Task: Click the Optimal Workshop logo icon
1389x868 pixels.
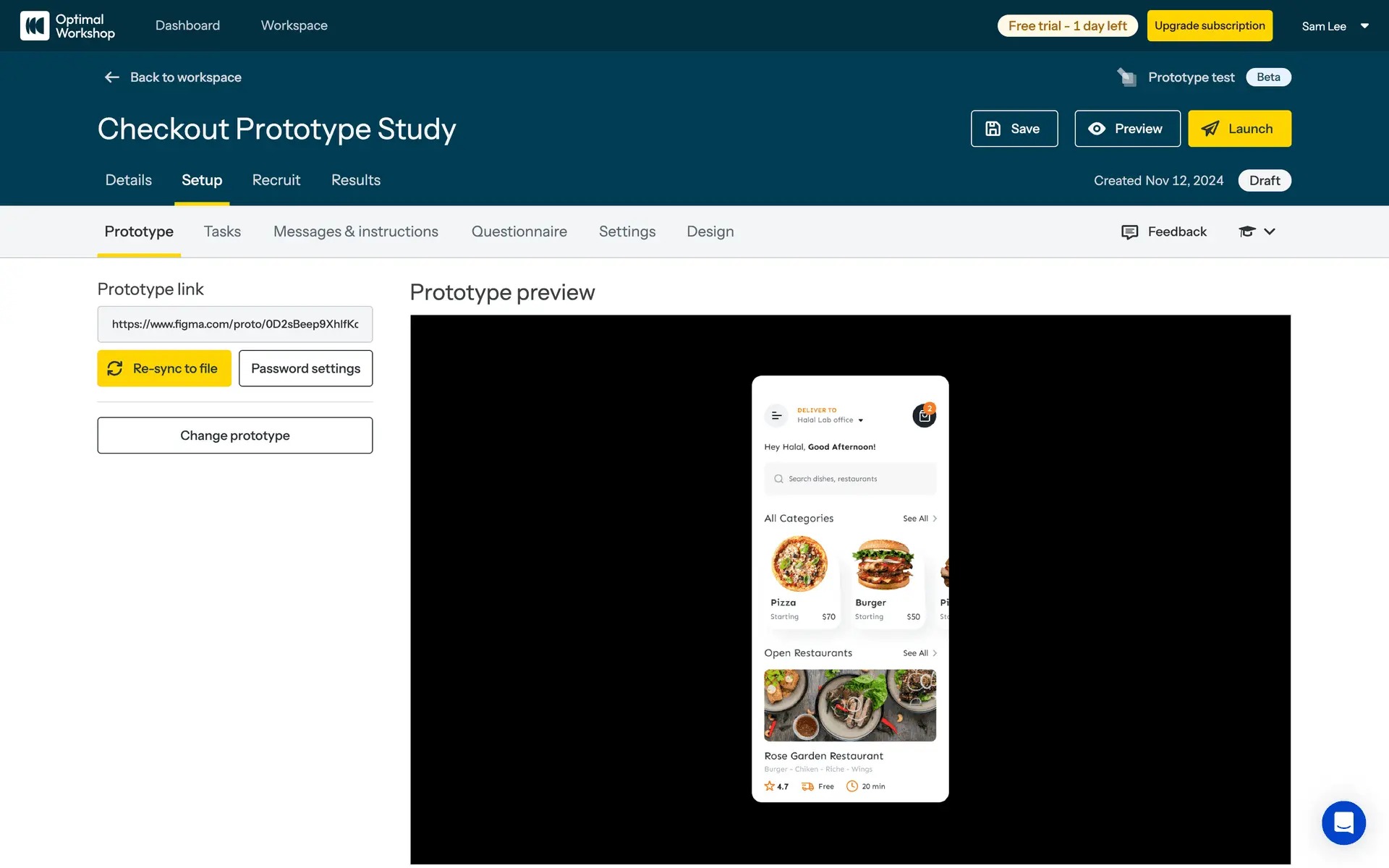Action: [34, 25]
